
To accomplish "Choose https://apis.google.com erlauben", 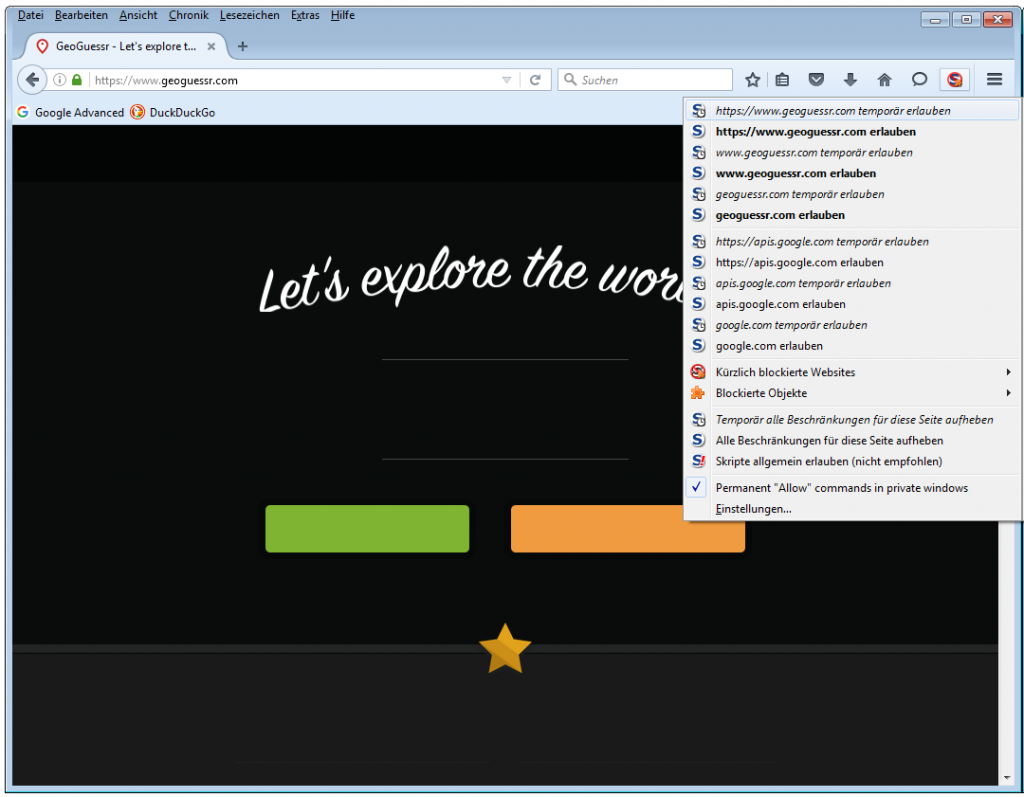I will click(852, 263).
